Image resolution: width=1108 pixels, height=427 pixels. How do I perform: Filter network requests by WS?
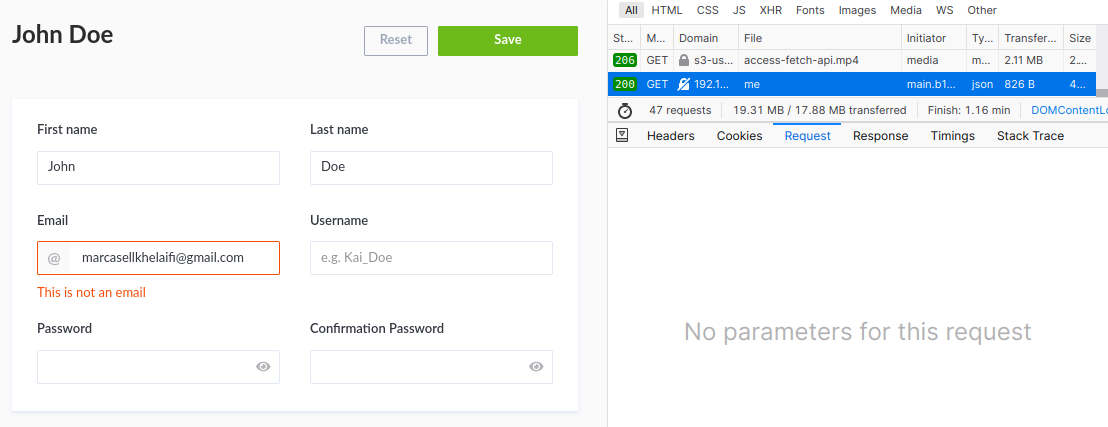(x=945, y=10)
